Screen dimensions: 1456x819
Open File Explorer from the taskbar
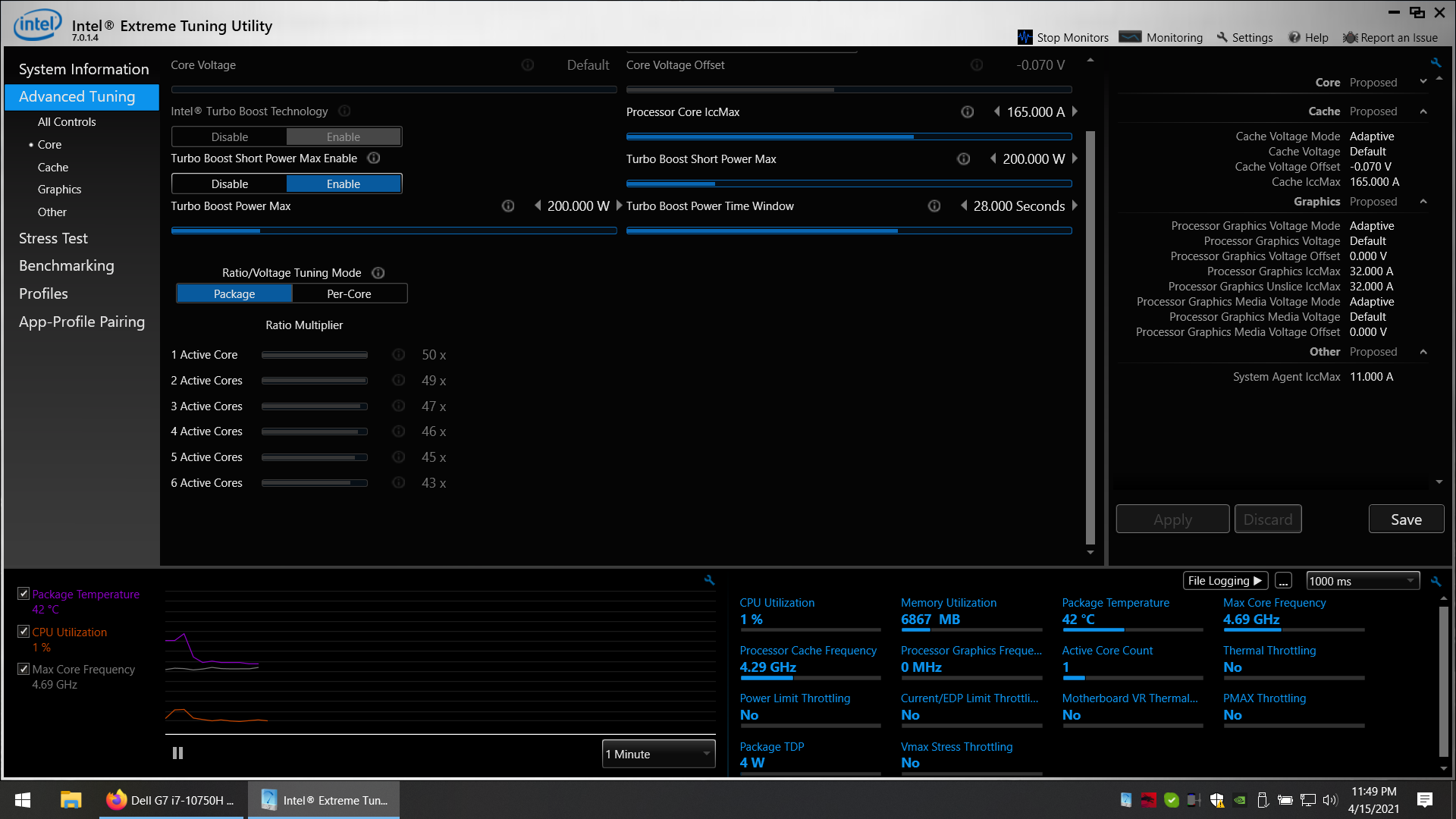click(x=71, y=800)
